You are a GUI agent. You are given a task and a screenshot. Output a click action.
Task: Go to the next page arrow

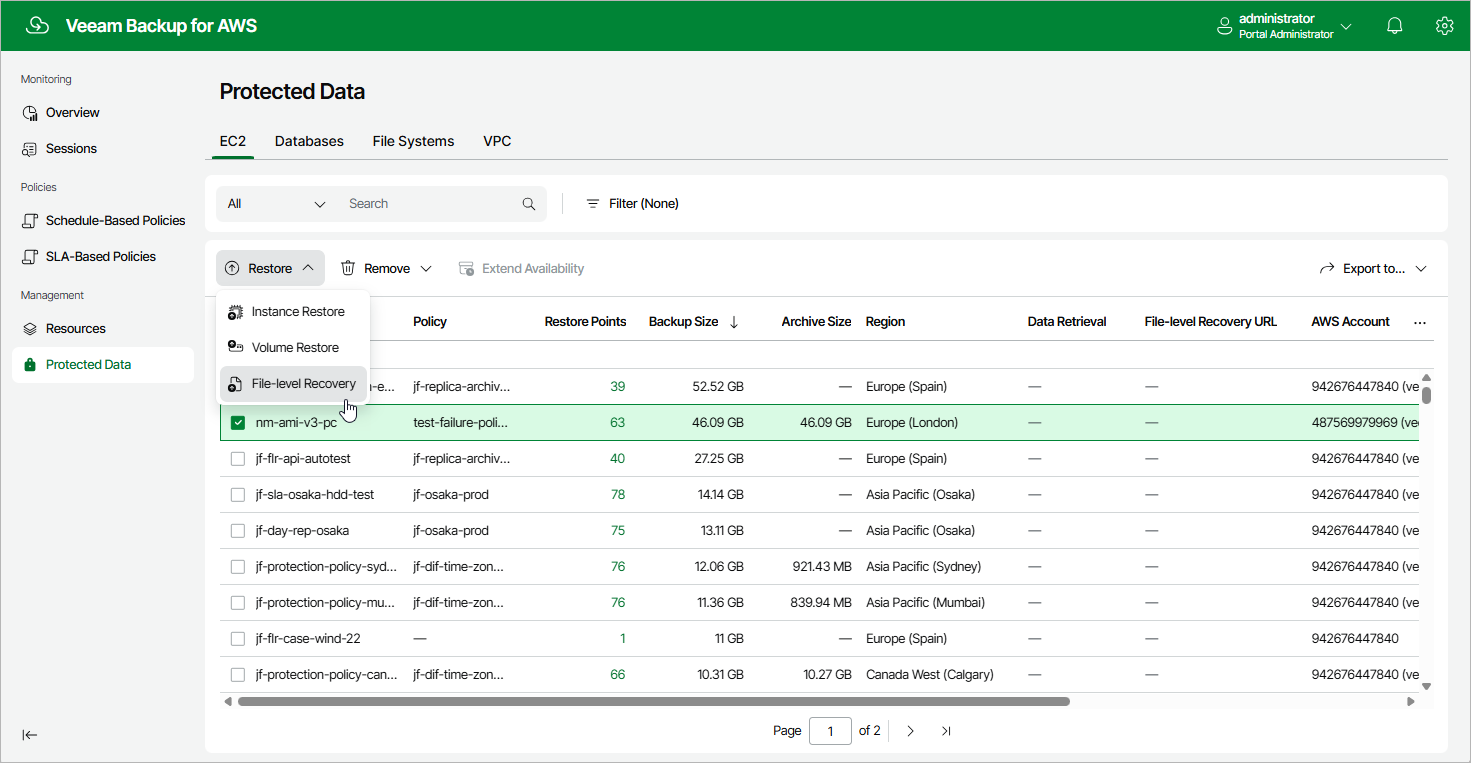click(910, 731)
